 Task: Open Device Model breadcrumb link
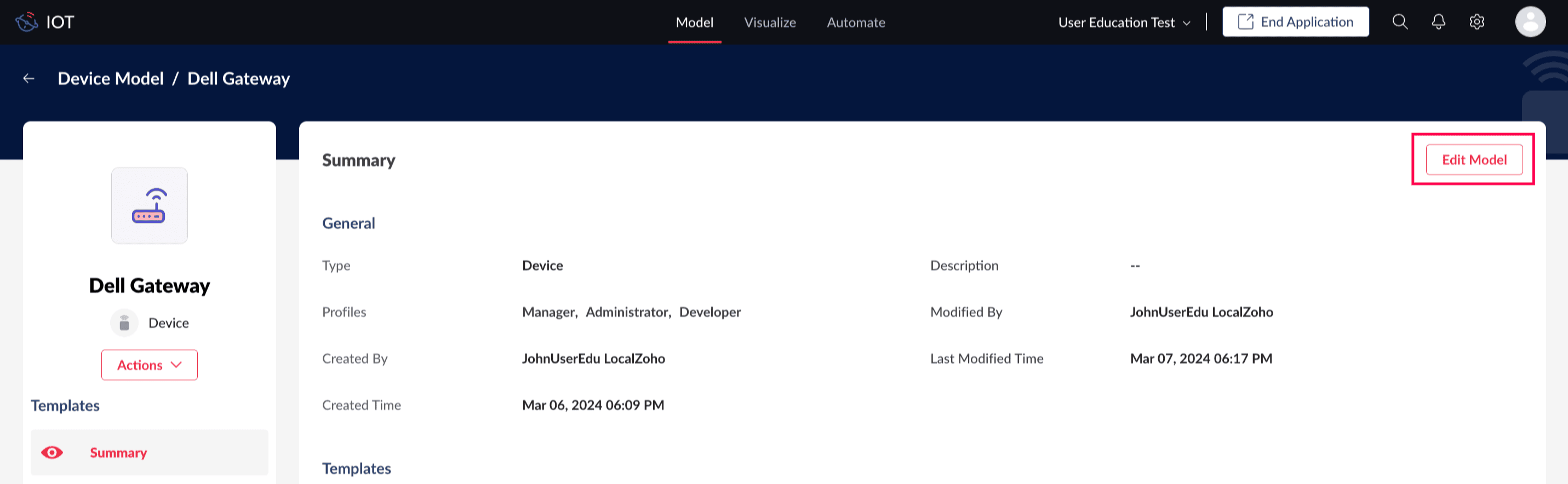[111, 78]
